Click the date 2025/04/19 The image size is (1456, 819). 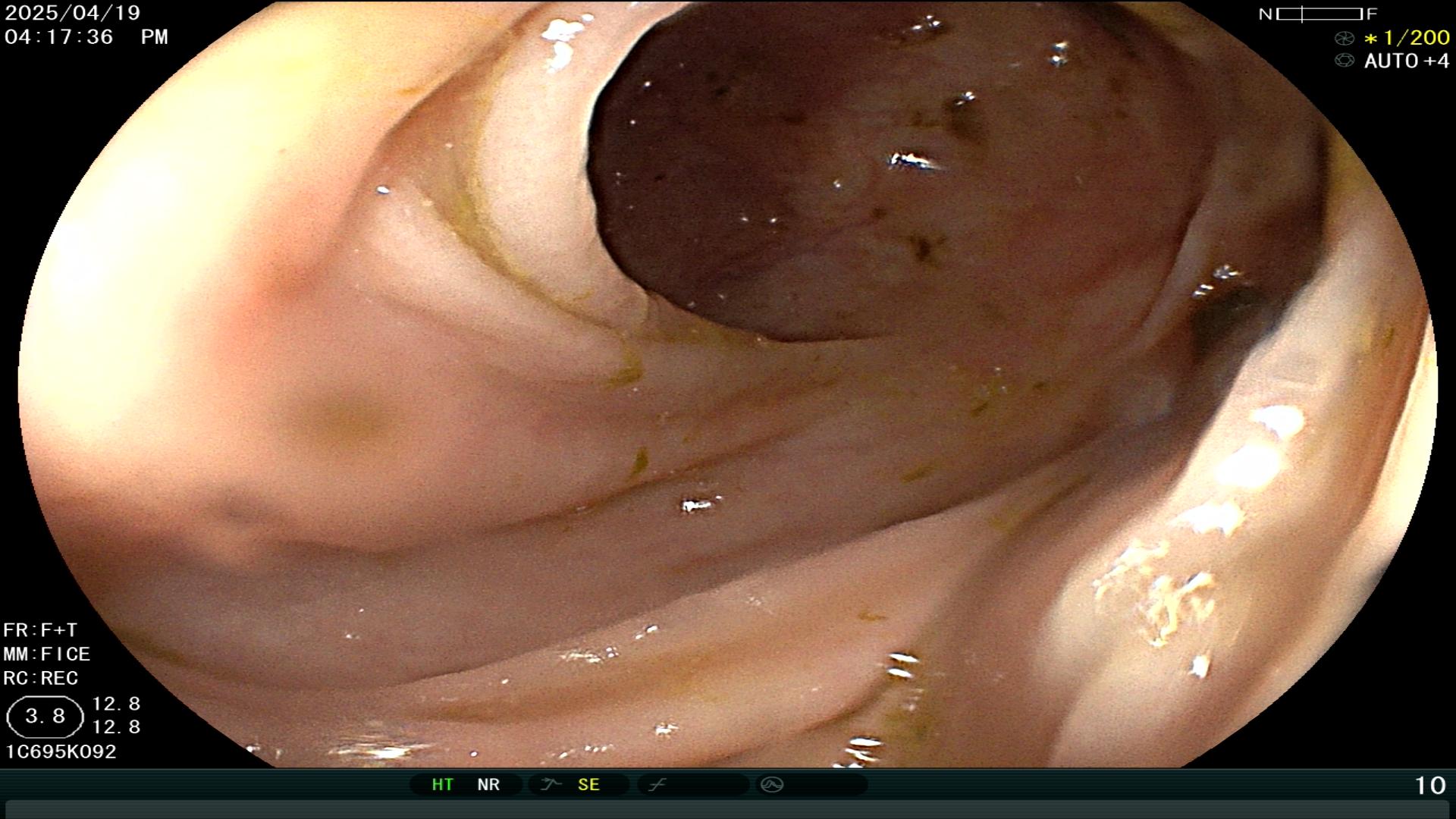(73, 13)
